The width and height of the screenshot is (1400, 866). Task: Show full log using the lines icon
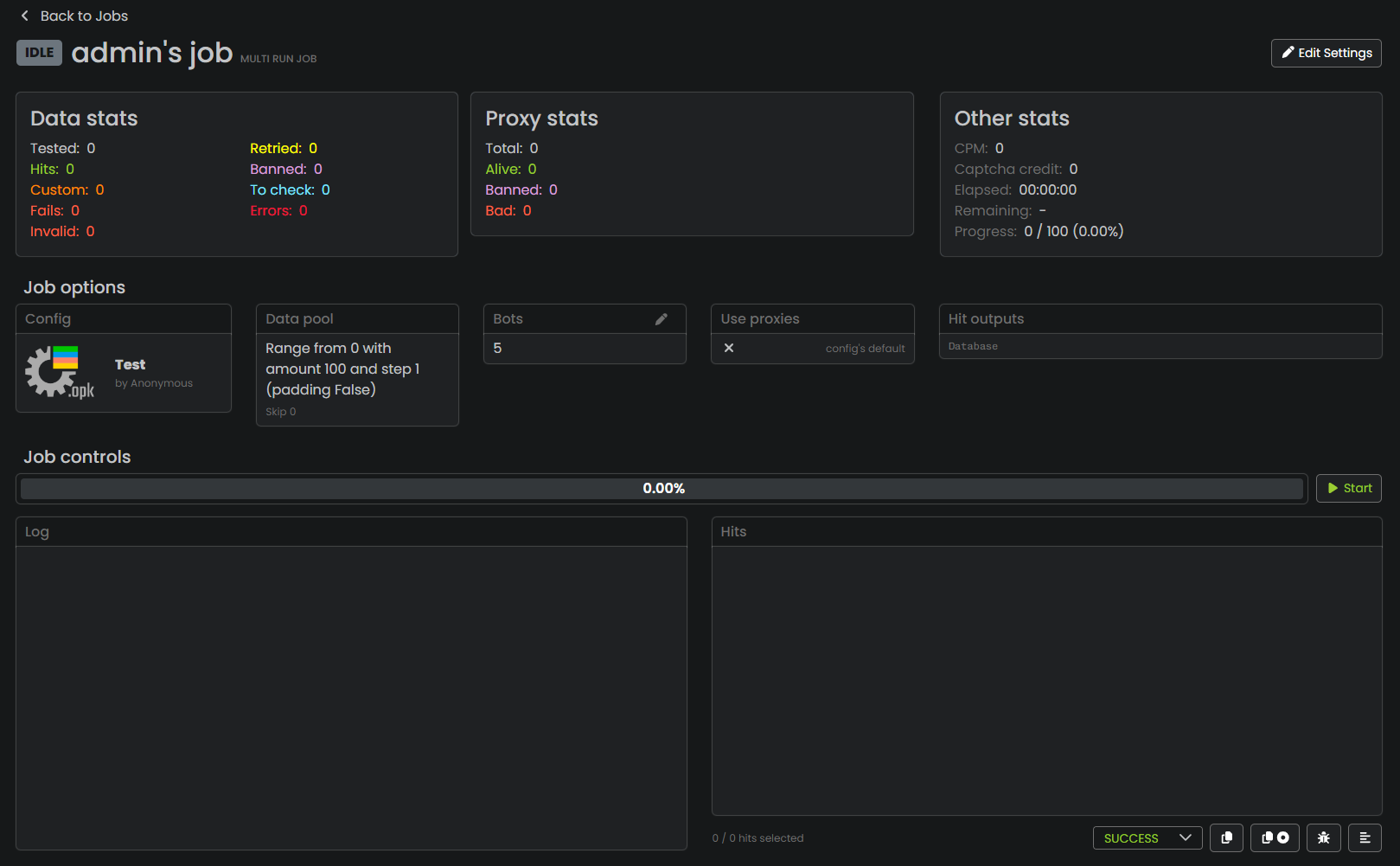tap(1365, 837)
